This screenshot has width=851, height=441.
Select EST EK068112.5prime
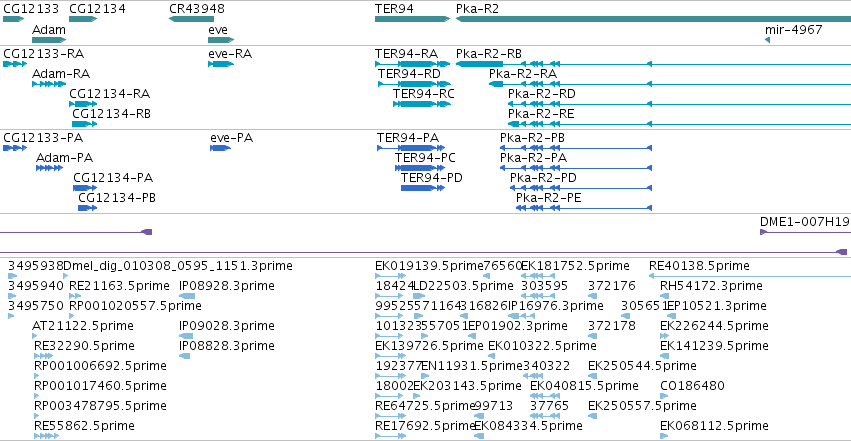click(x=714, y=426)
